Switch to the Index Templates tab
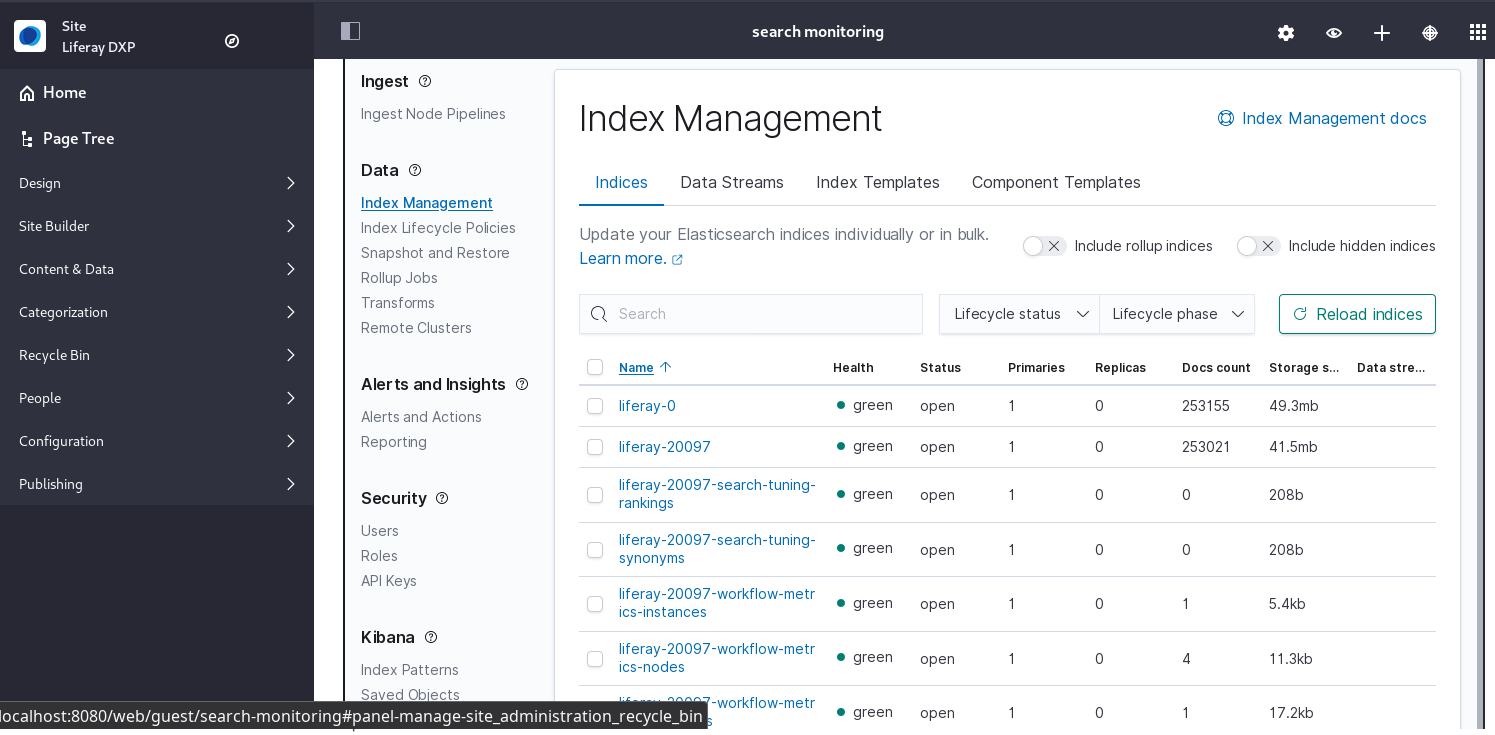This screenshot has width=1495, height=735. click(878, 183)
